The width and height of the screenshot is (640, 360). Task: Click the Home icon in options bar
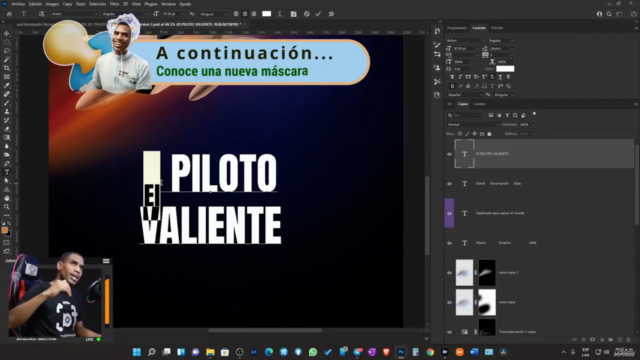click(x=9, y=14)
